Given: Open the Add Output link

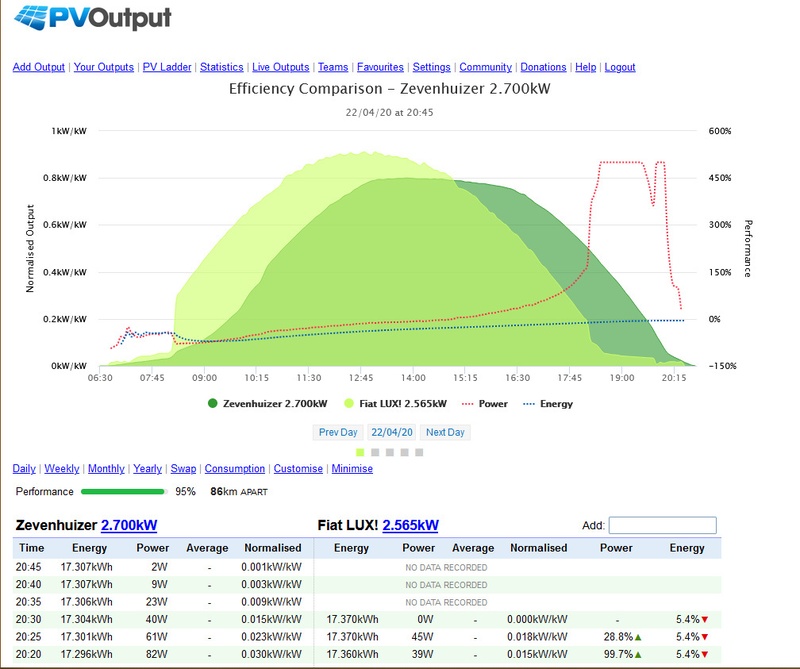Looking at the screenshot, I should point(39,67).
